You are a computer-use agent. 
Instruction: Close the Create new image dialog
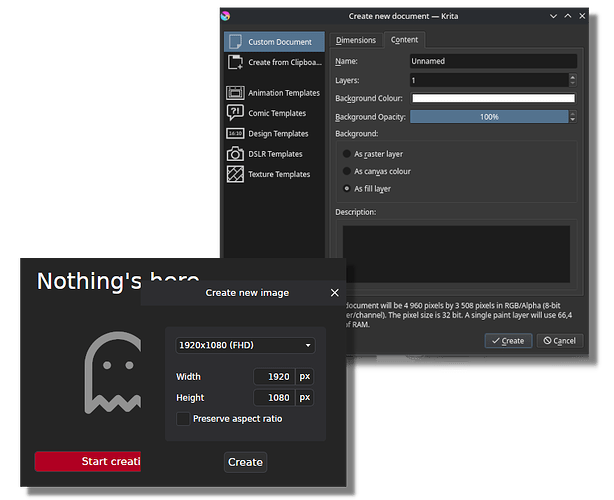point(334,293)
